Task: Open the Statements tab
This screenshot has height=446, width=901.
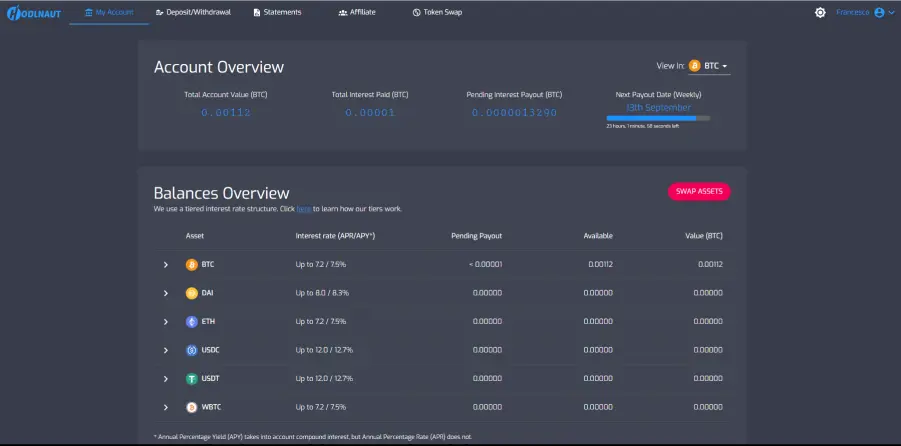Action: (277, 12)
